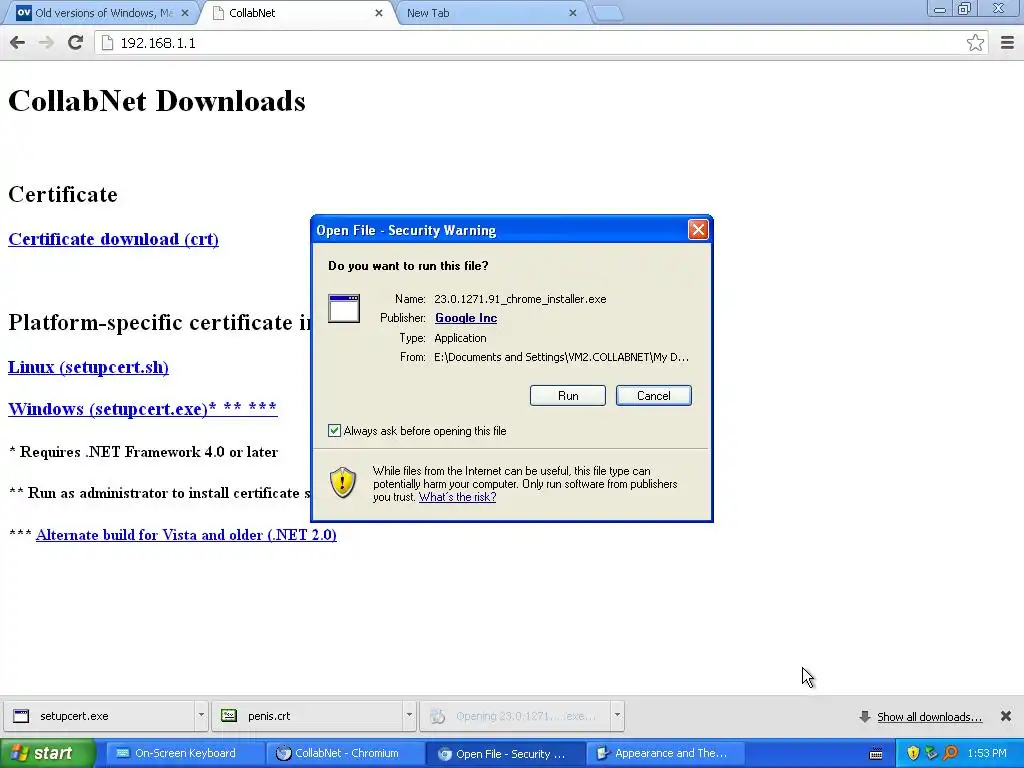Click the CollabNet Downloads heading
Image resolution: width=1024 pixels, height=768 pixels.
pos(157,101)
